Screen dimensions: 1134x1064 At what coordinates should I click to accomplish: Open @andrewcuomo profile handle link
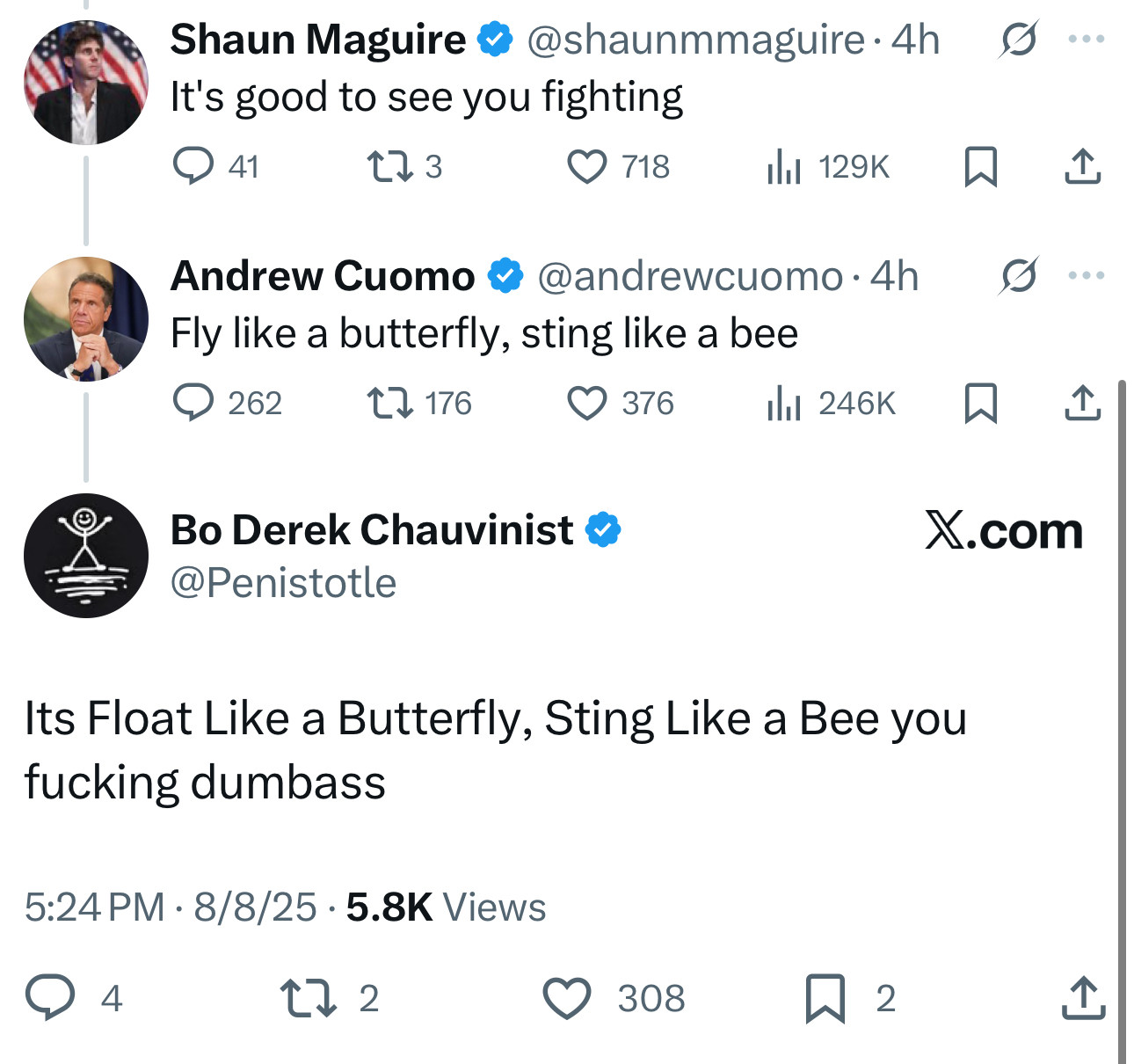tap(690, 277)
